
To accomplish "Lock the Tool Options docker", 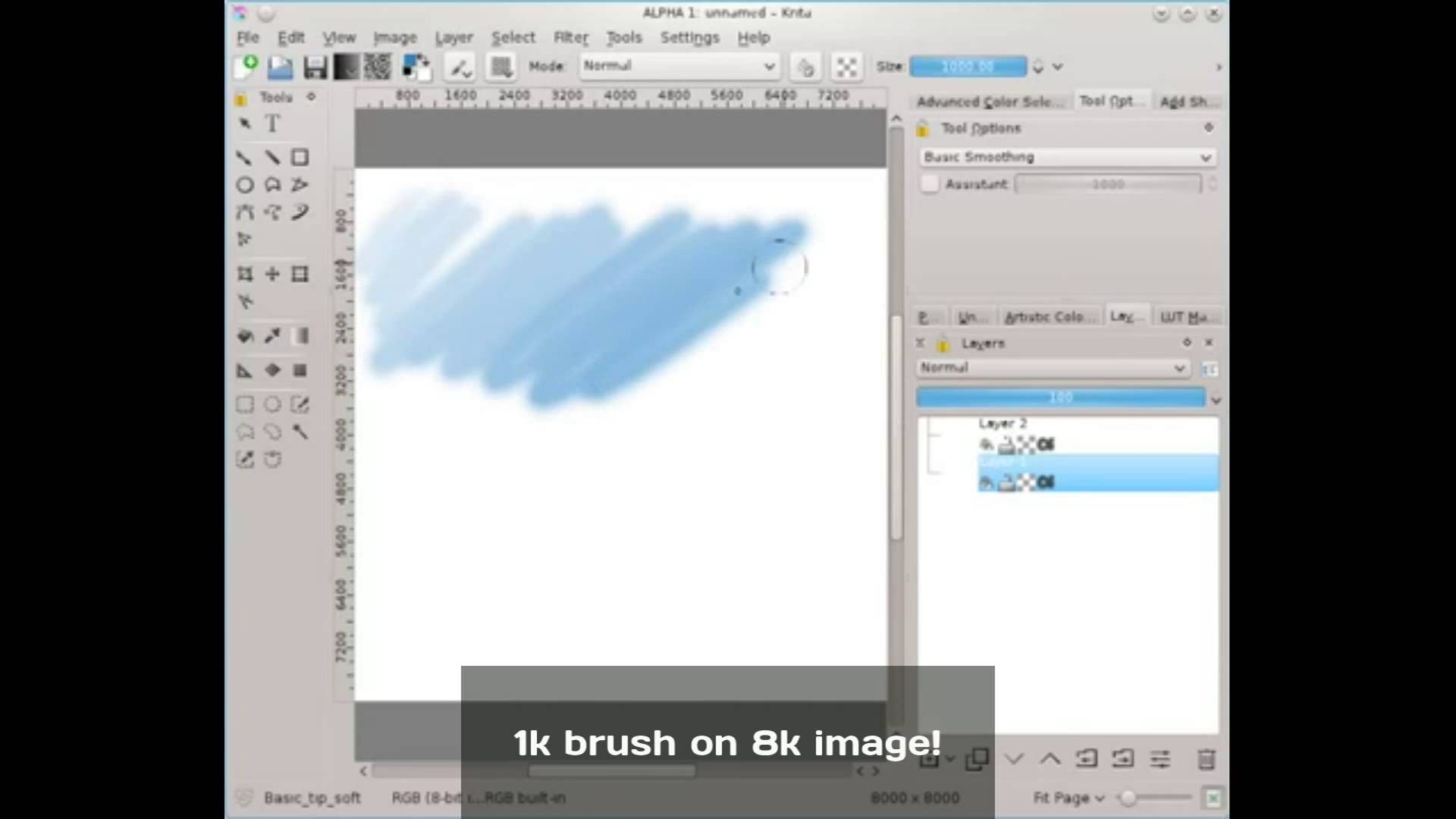I will tap(923, 129).
